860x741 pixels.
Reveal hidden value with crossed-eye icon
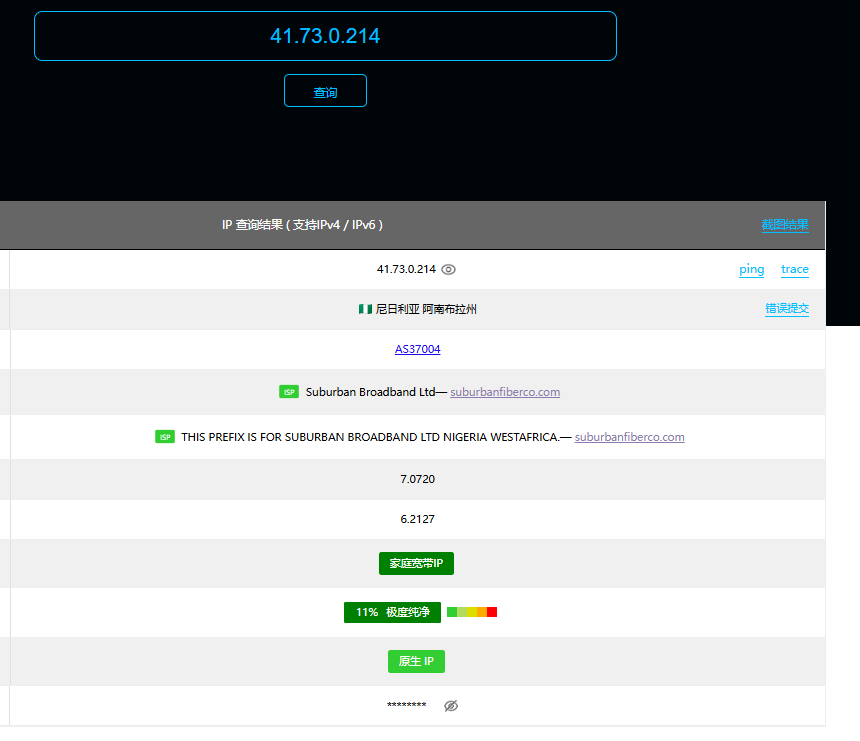tap(451, 706)
